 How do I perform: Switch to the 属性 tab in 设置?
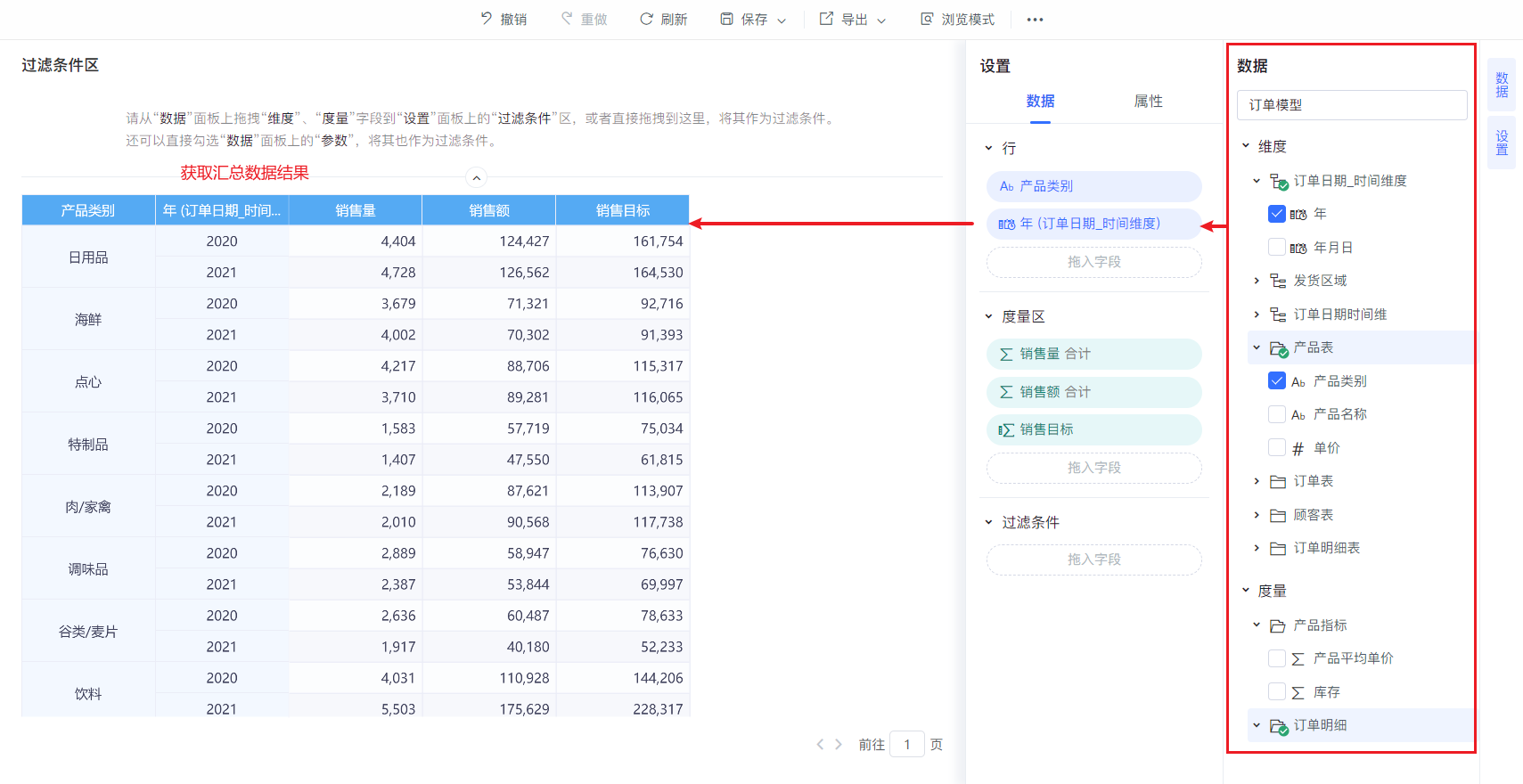tap(1148, 102)
